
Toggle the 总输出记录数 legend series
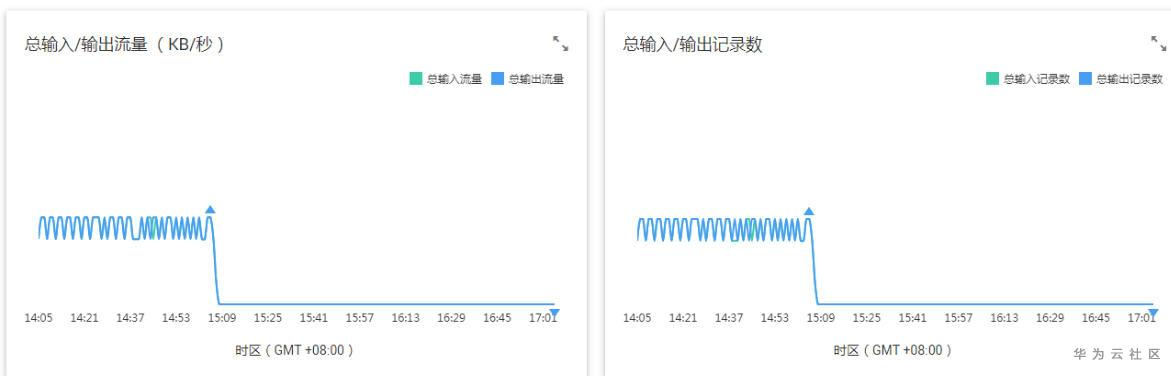1121,78
